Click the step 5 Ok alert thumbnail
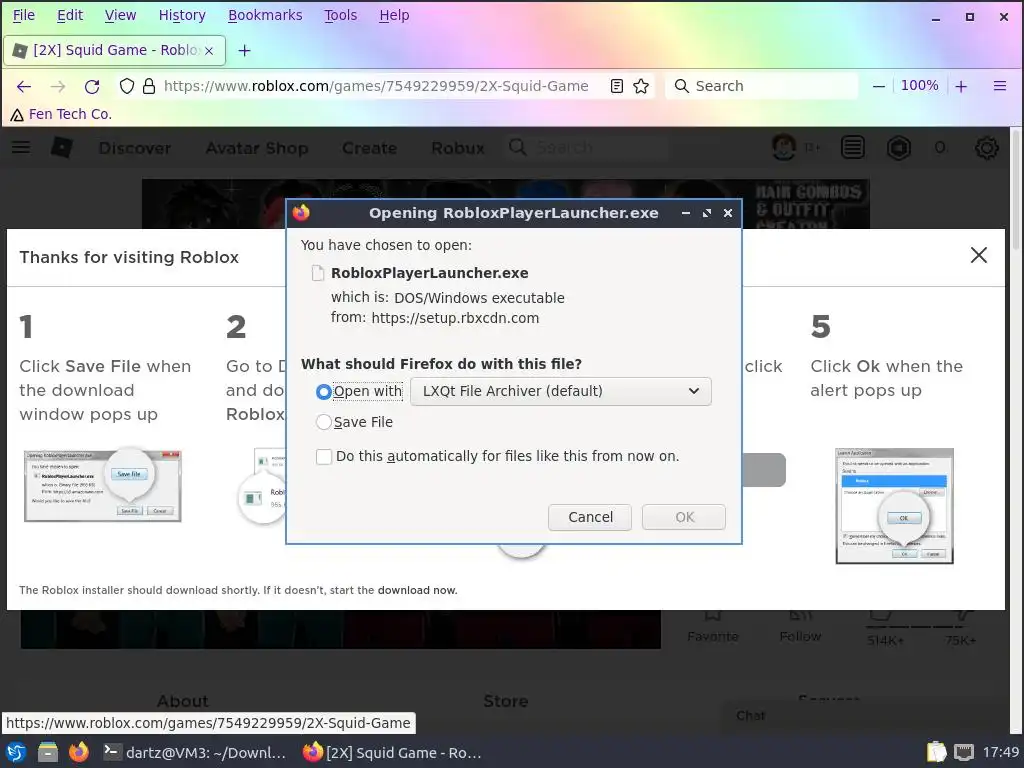 pyautogui.click(x=894, y=506)
